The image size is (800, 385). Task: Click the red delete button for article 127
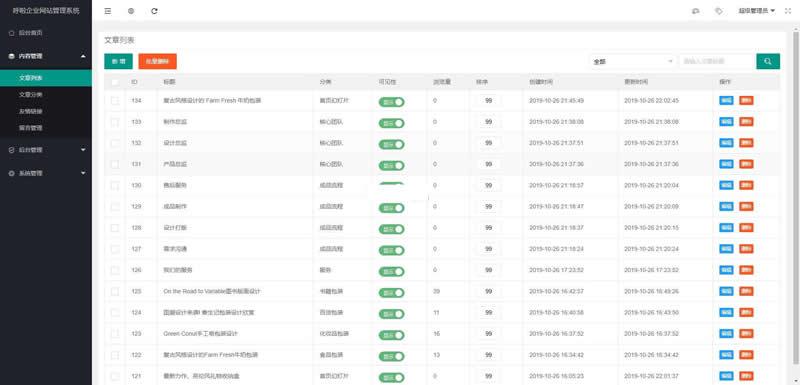pos(746,248)
